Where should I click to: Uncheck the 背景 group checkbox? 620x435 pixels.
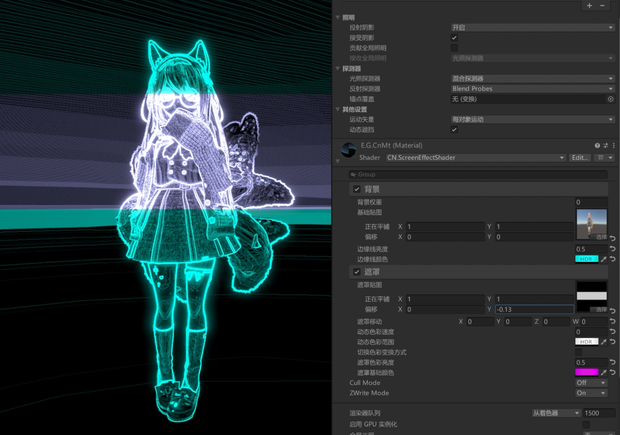(x=357, y=189)
